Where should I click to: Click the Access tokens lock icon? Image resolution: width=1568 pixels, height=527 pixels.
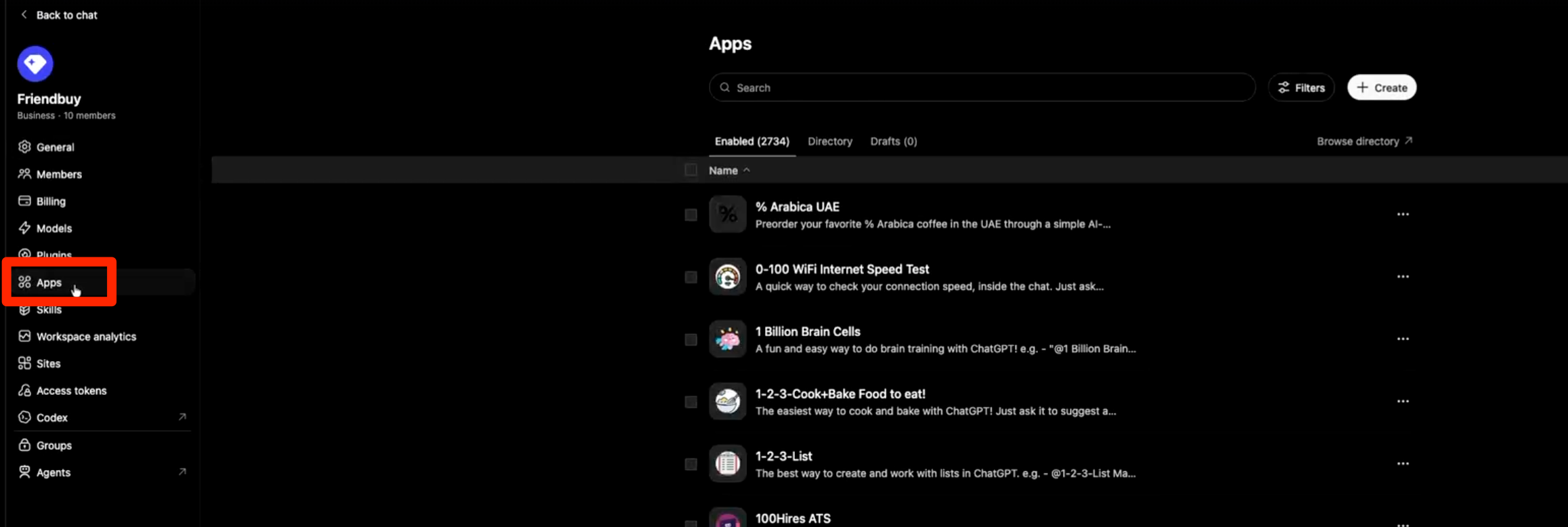[24, 391]
